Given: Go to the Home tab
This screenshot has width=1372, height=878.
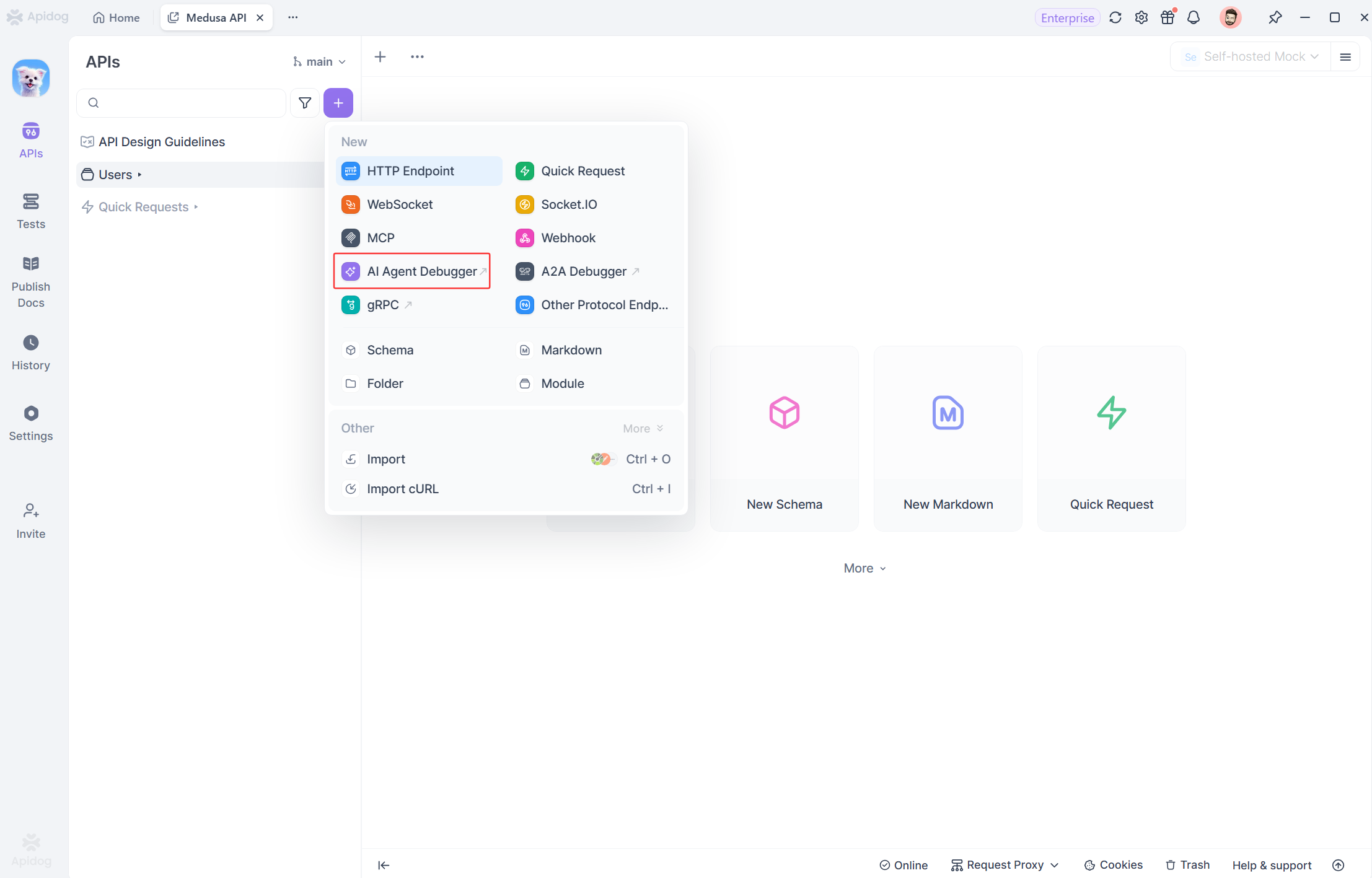Looking at the screenshot, I should [116, 17].
